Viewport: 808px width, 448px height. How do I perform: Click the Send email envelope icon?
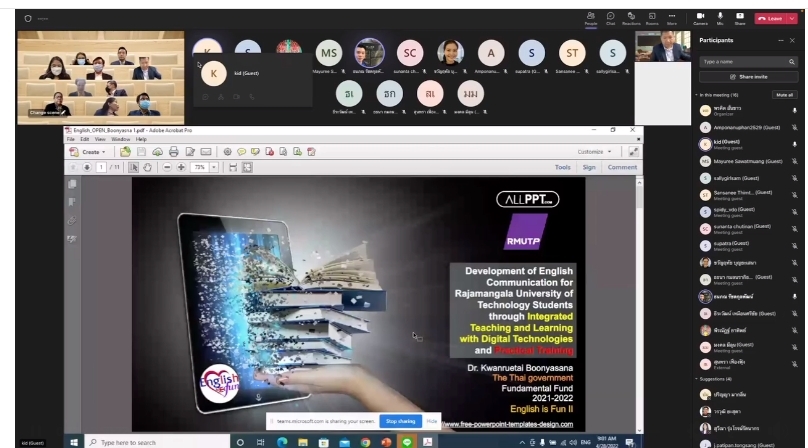click(206, 152)
